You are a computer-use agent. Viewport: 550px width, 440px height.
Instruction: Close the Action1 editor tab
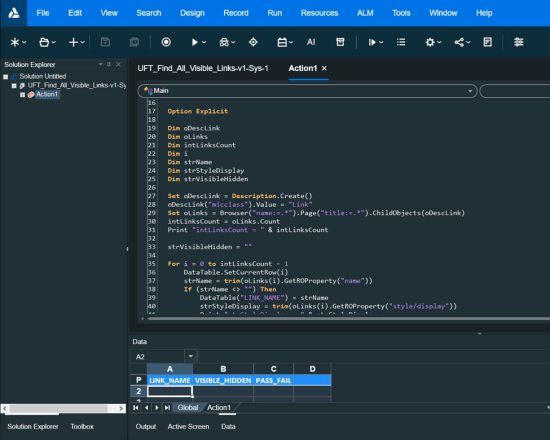(x=324, y=68)
